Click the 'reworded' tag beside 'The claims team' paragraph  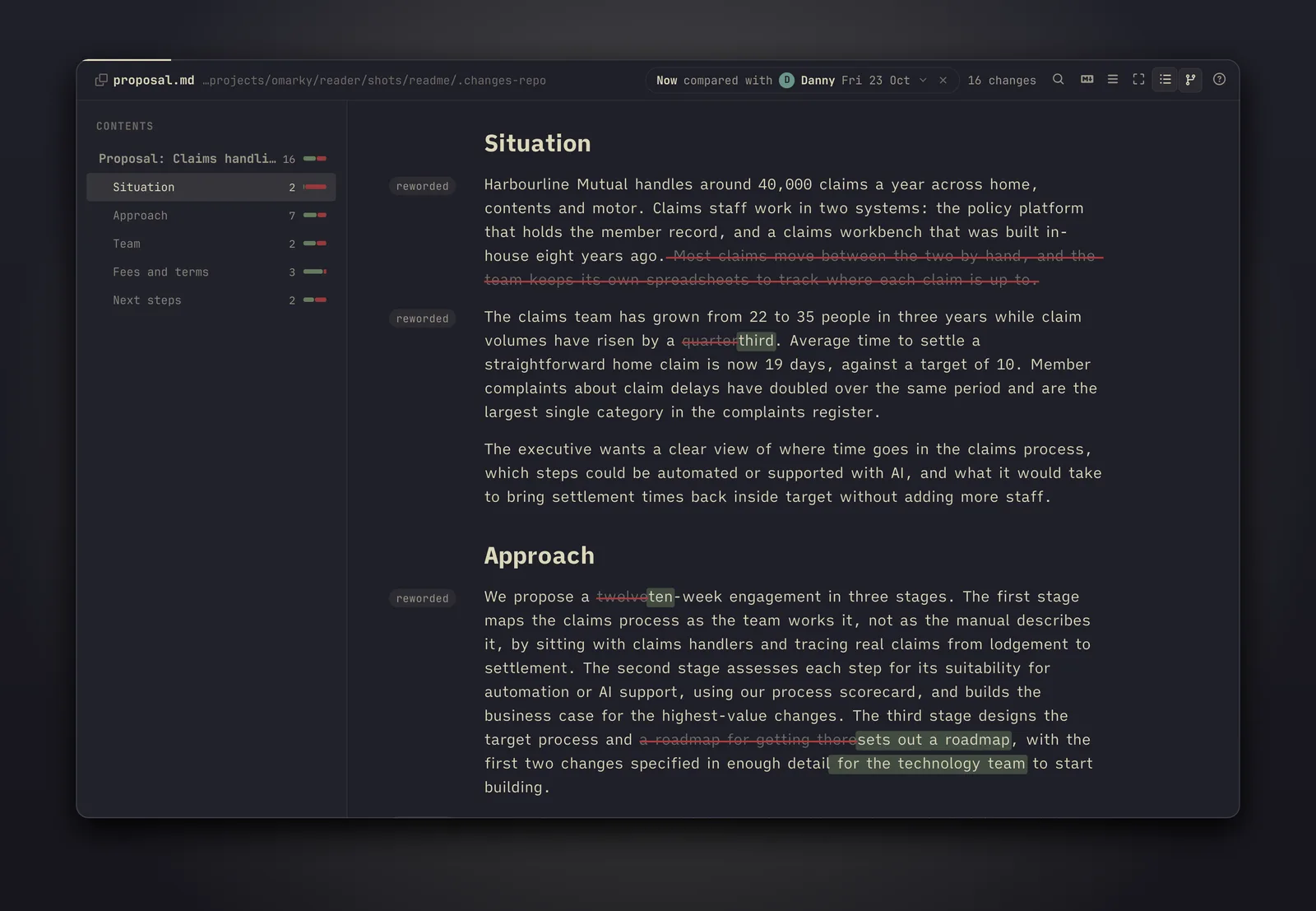point(423,318)
